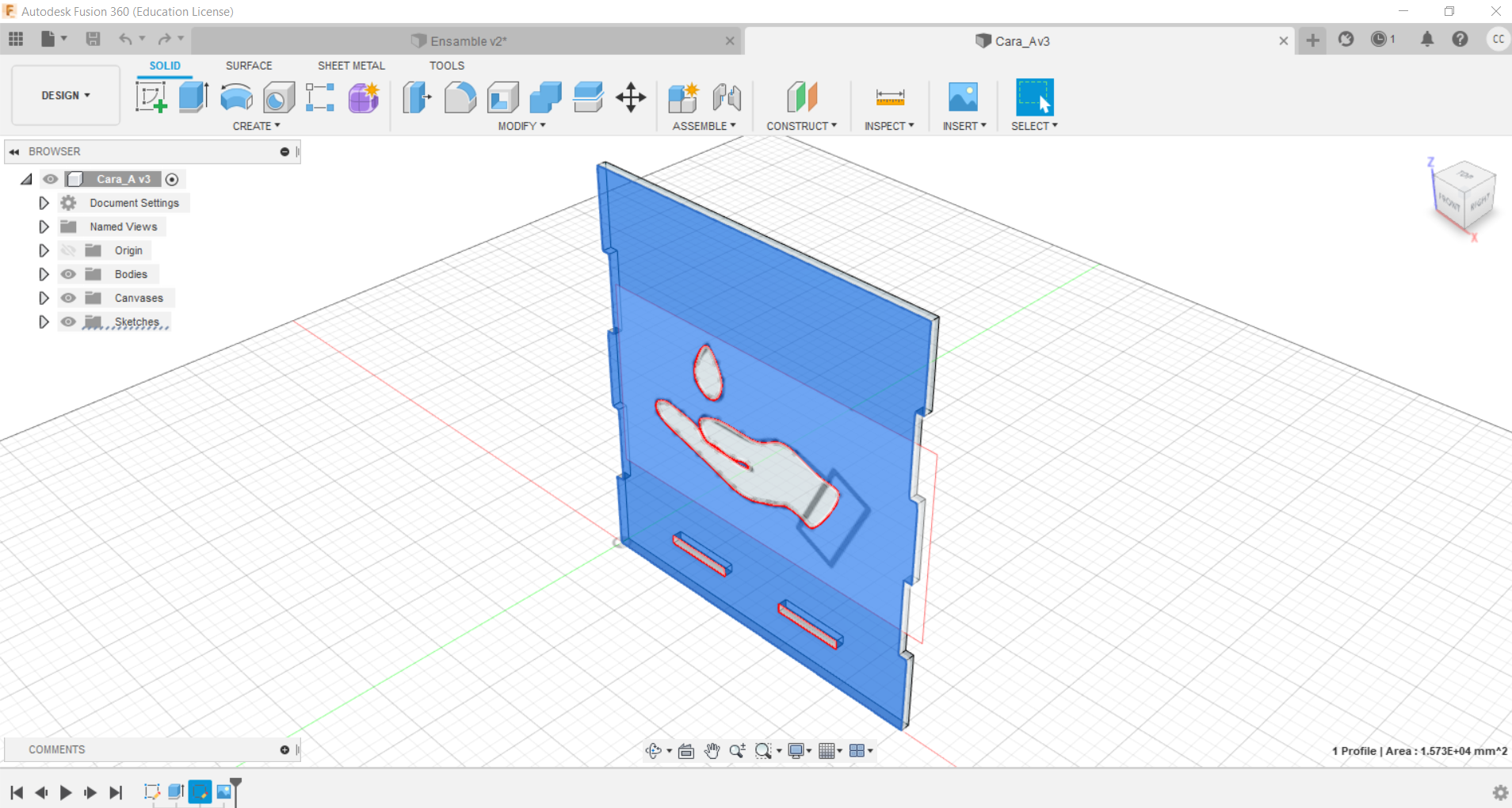Click the Look At icon

point(686,750)
